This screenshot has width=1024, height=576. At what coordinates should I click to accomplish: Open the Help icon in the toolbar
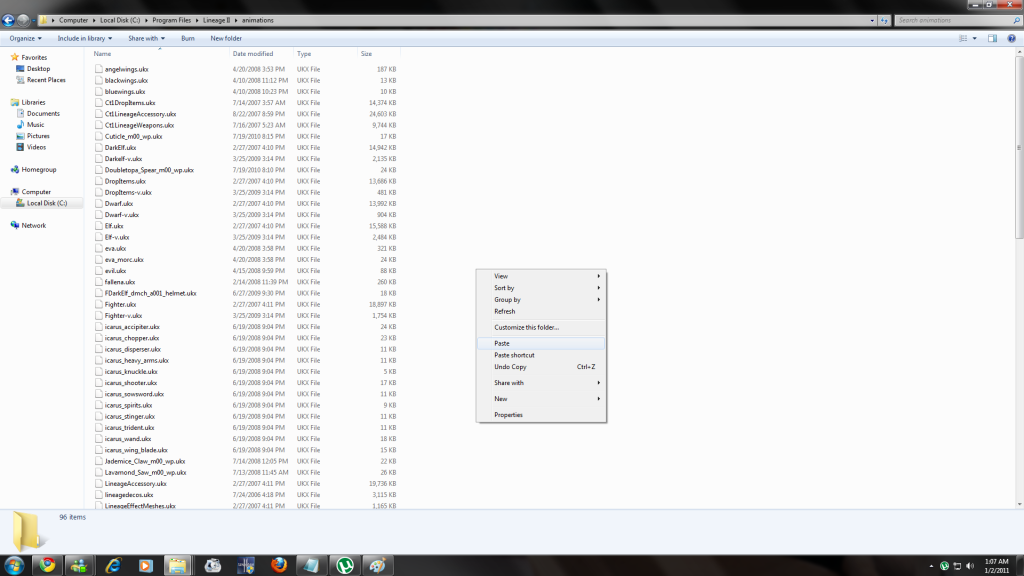click(x=1012, y=38)
